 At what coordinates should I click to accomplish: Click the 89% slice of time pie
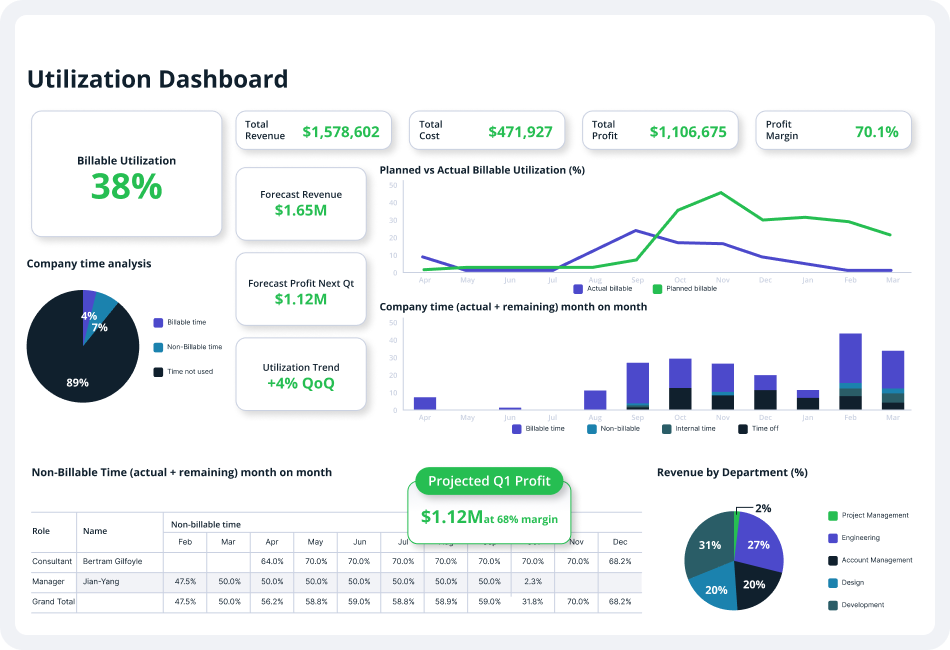[x=76, y=363]
